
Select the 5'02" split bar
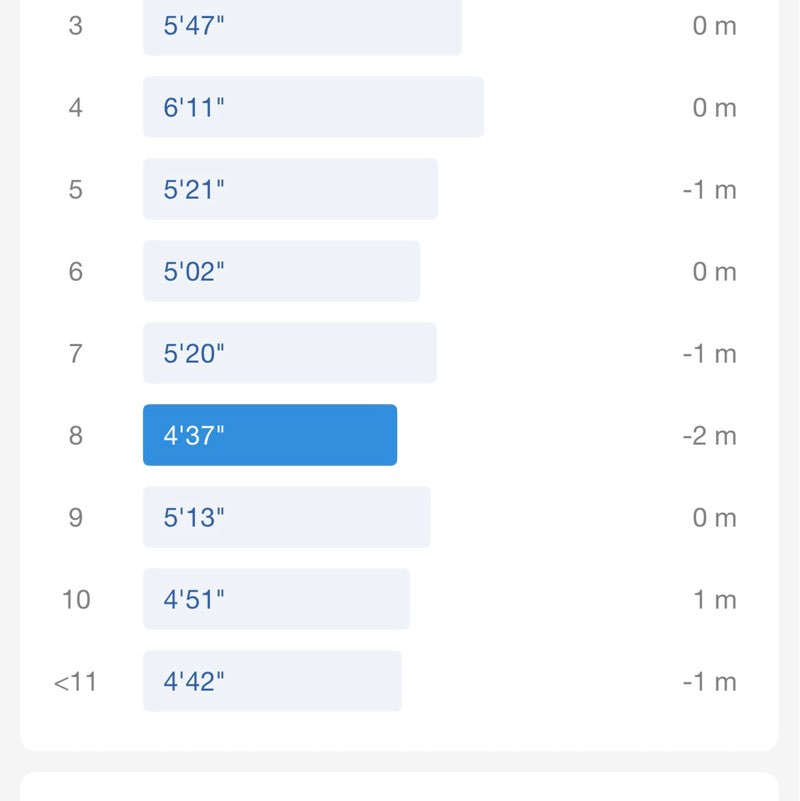(281, 271)
